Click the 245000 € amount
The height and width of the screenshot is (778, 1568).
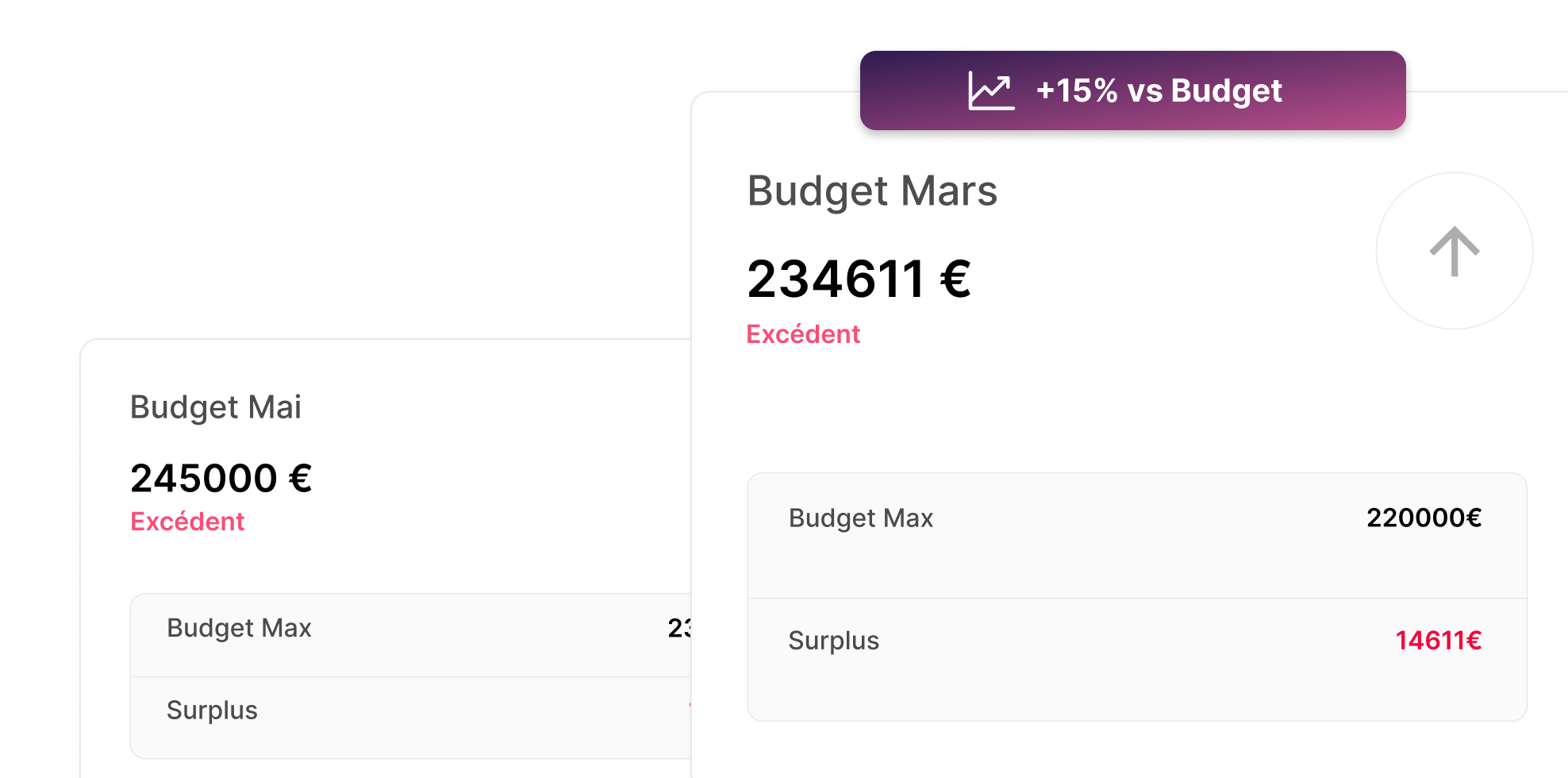click(x=221, y=479)
